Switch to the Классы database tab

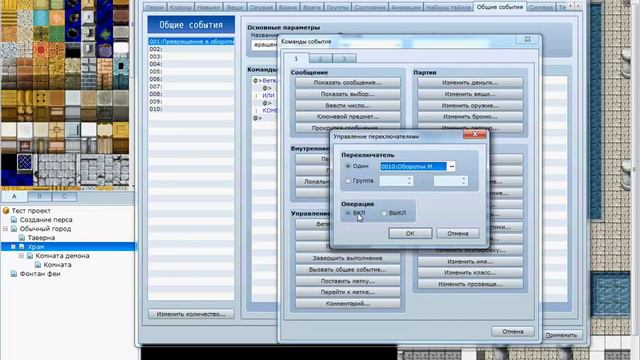pos(180,7)
